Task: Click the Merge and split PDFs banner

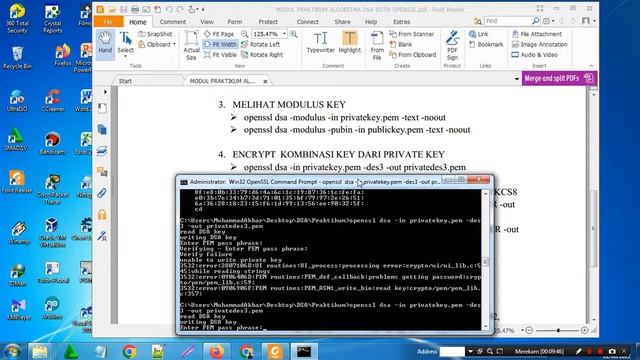Action: [x=559, y=78]
